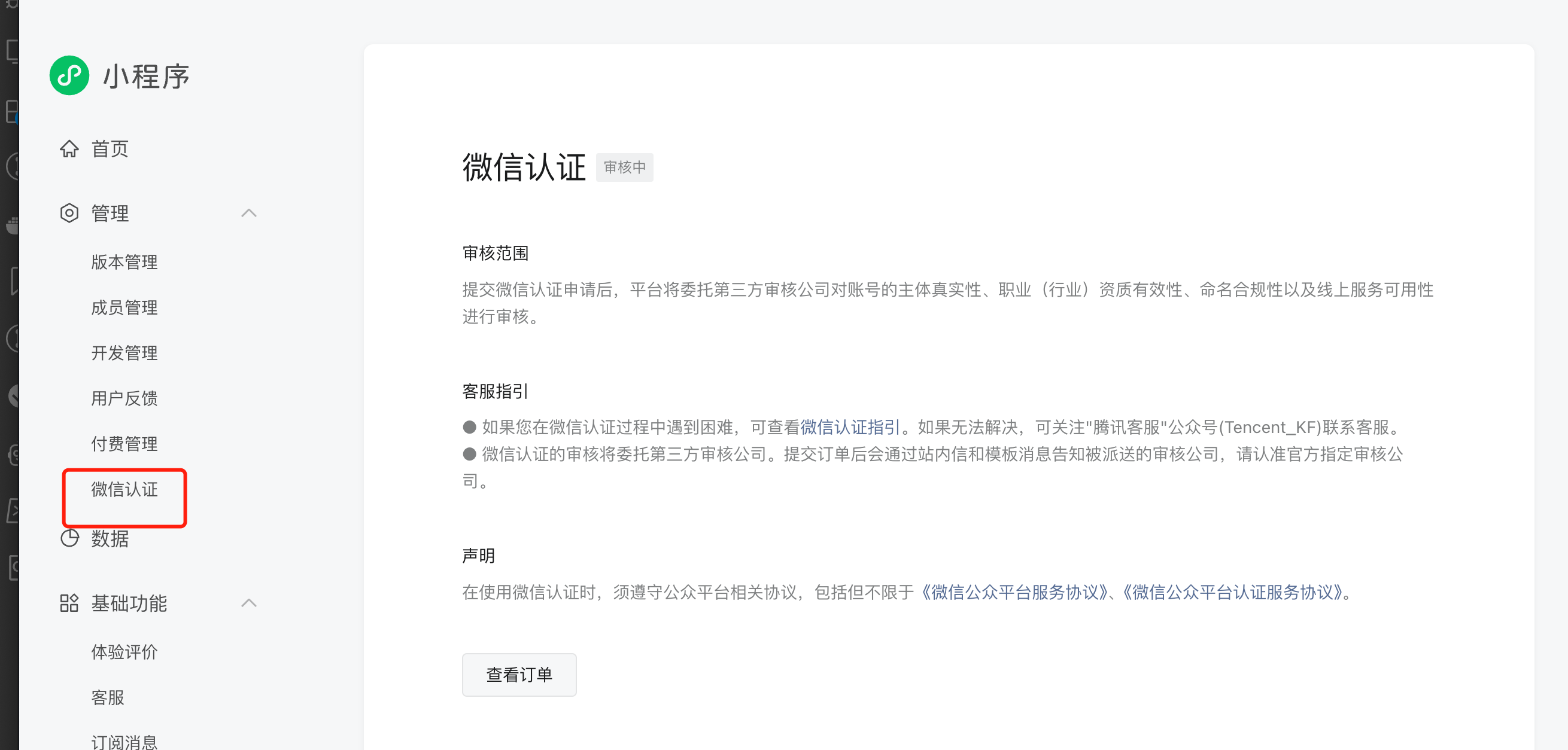Open 首页 in the sidebar

click(110, 148)
